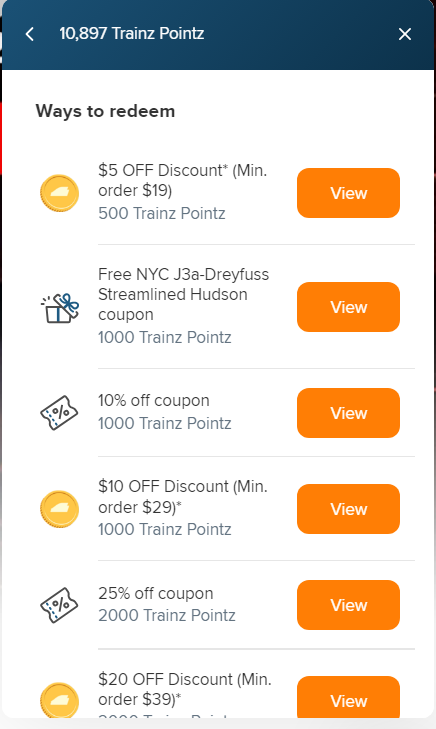Click the percent ticket icon beside 10% off coupon
This screenshot has width=436, height=729.
[x=59, y=413]
